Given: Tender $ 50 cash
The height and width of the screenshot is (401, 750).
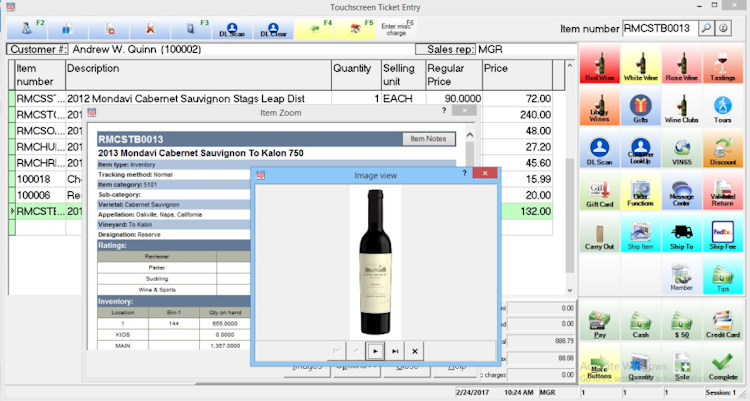Looking at the screenshot, I should (682, 321).
